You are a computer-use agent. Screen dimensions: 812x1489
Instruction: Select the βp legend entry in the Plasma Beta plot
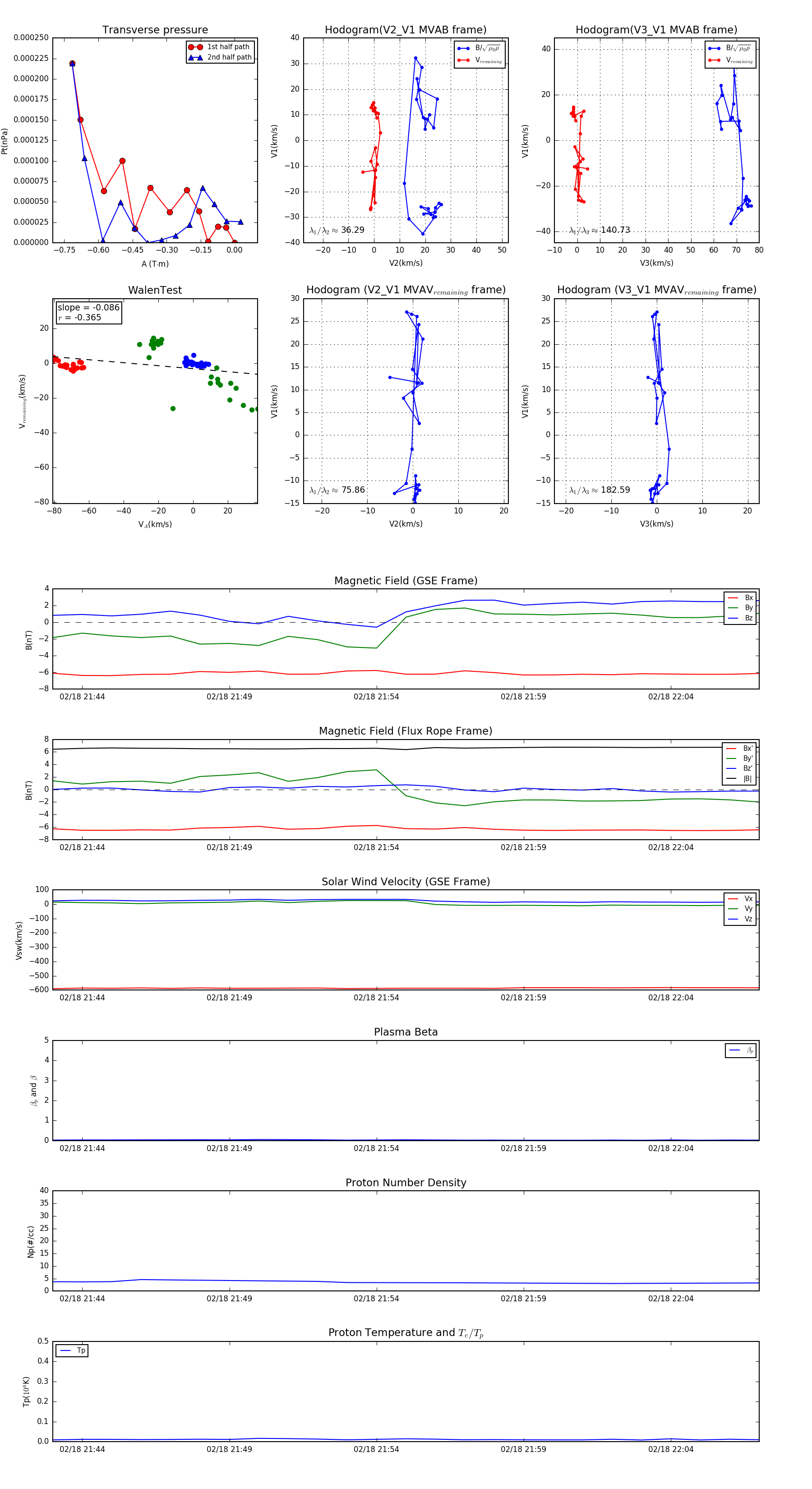point(741,1050)
